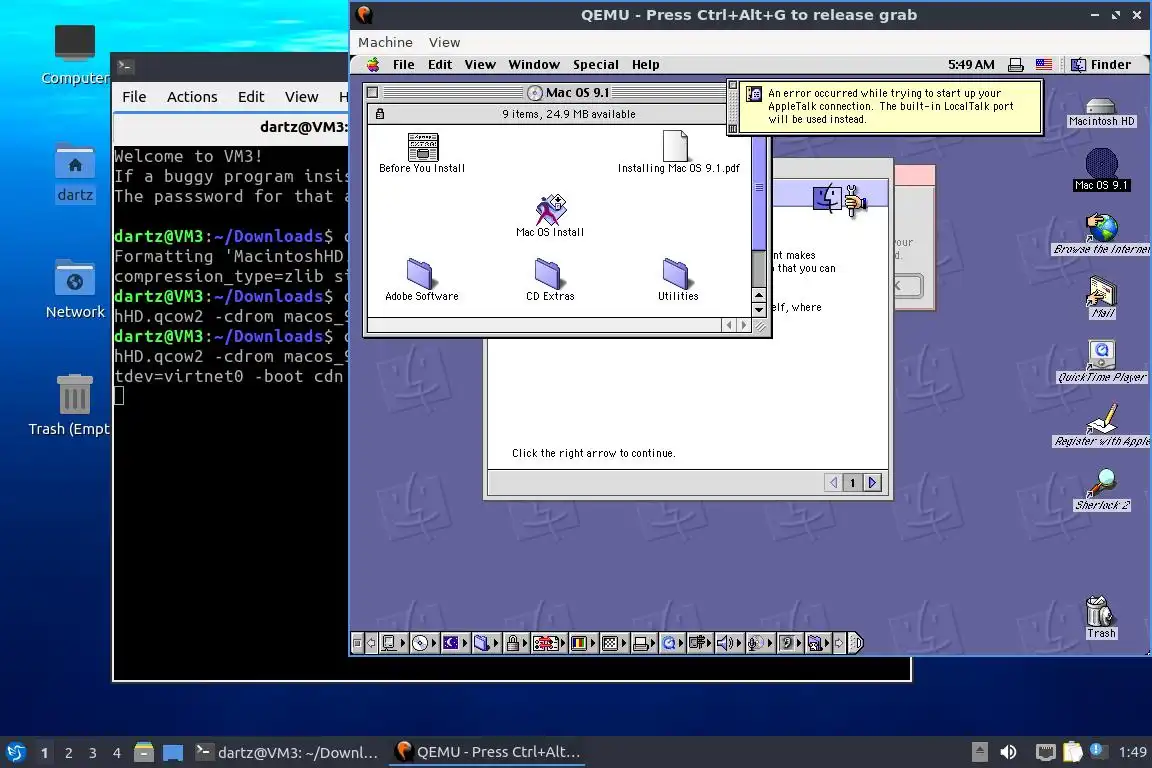1152x768 pixels.
Task: Open the Mac Edit menu
Action: [x=439, y=65]
